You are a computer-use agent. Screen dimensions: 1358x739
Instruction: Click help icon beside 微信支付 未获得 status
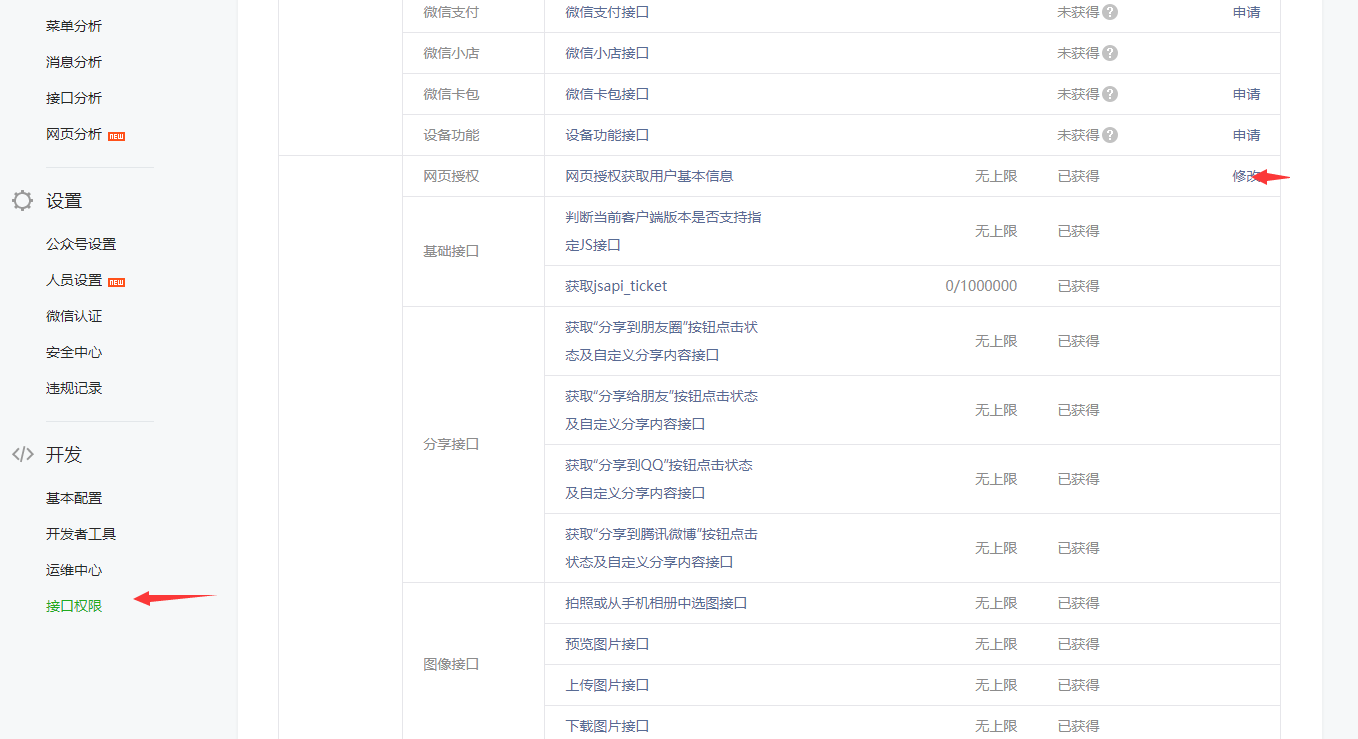point(1110,13)
